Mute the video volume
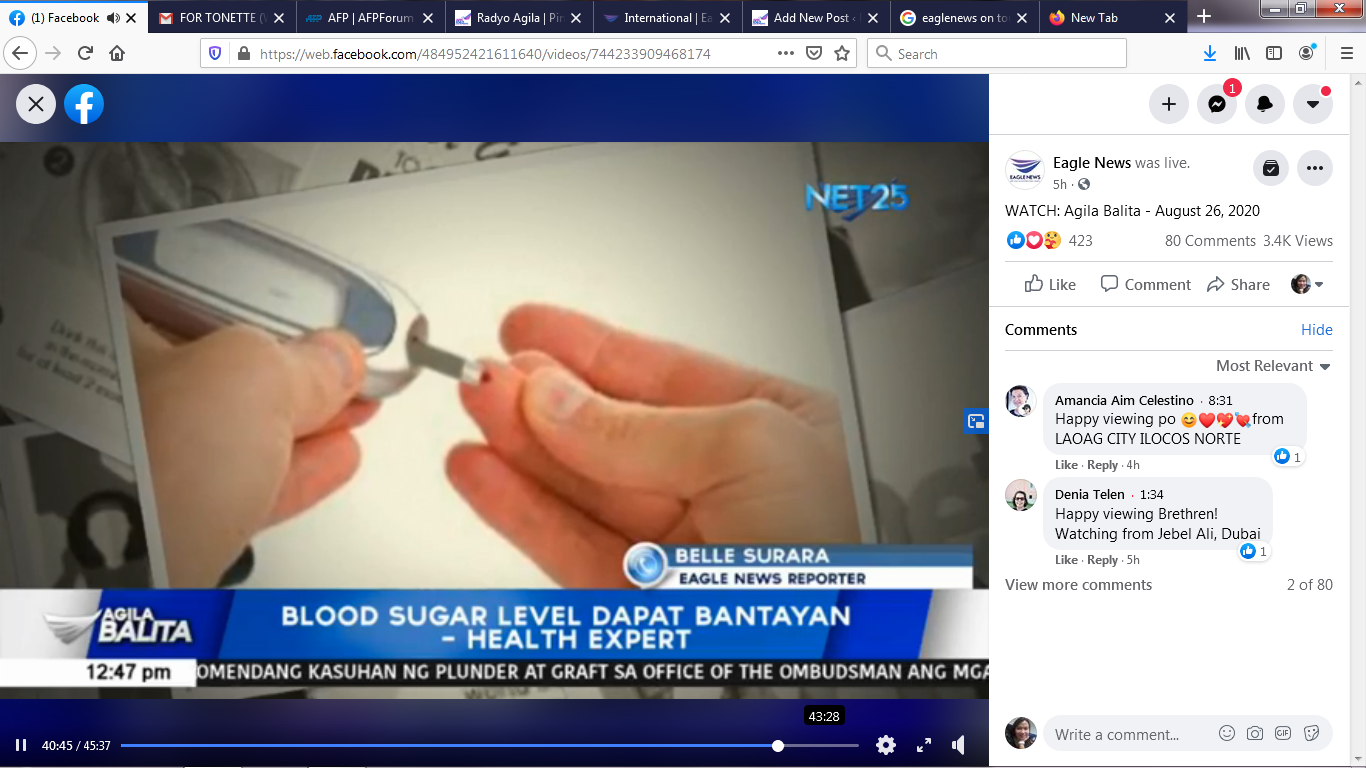 [958, 745]
